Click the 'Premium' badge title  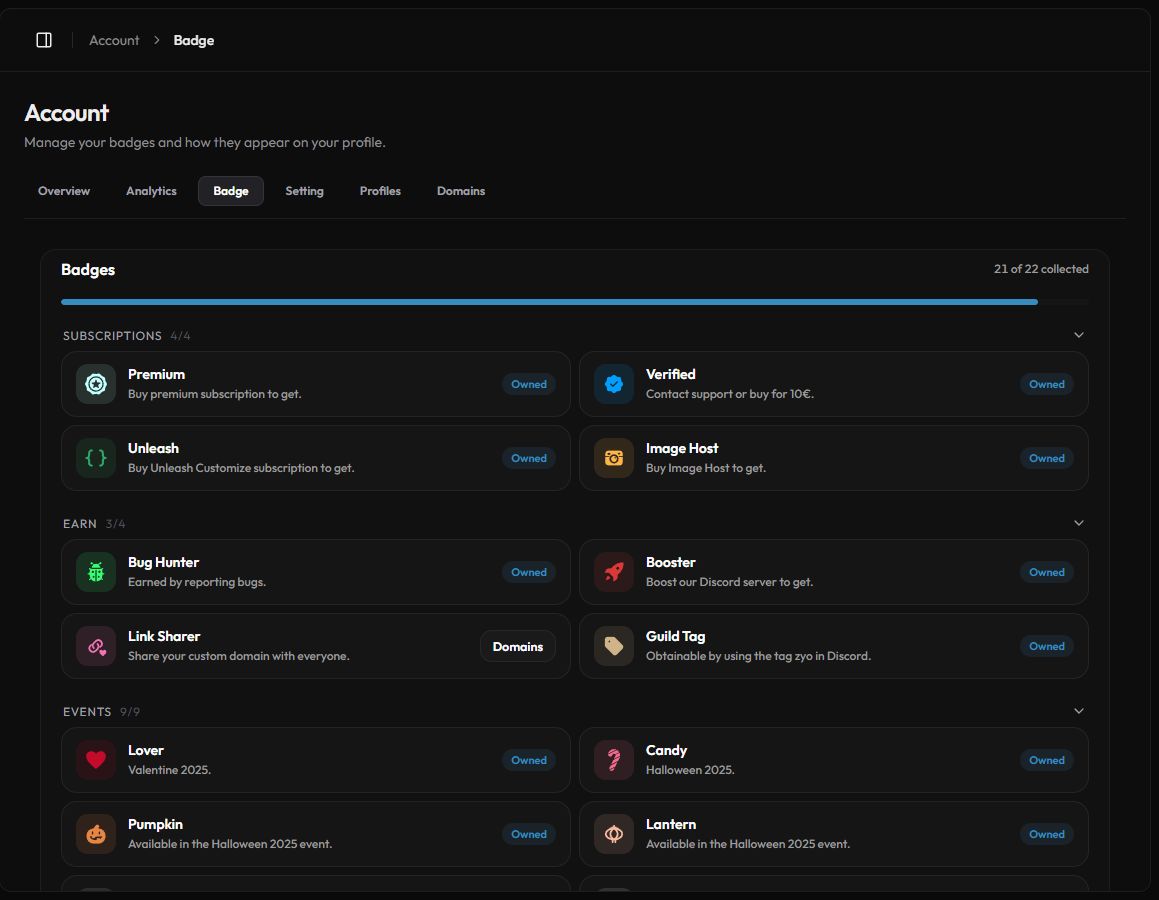click(x=156, y=374)
